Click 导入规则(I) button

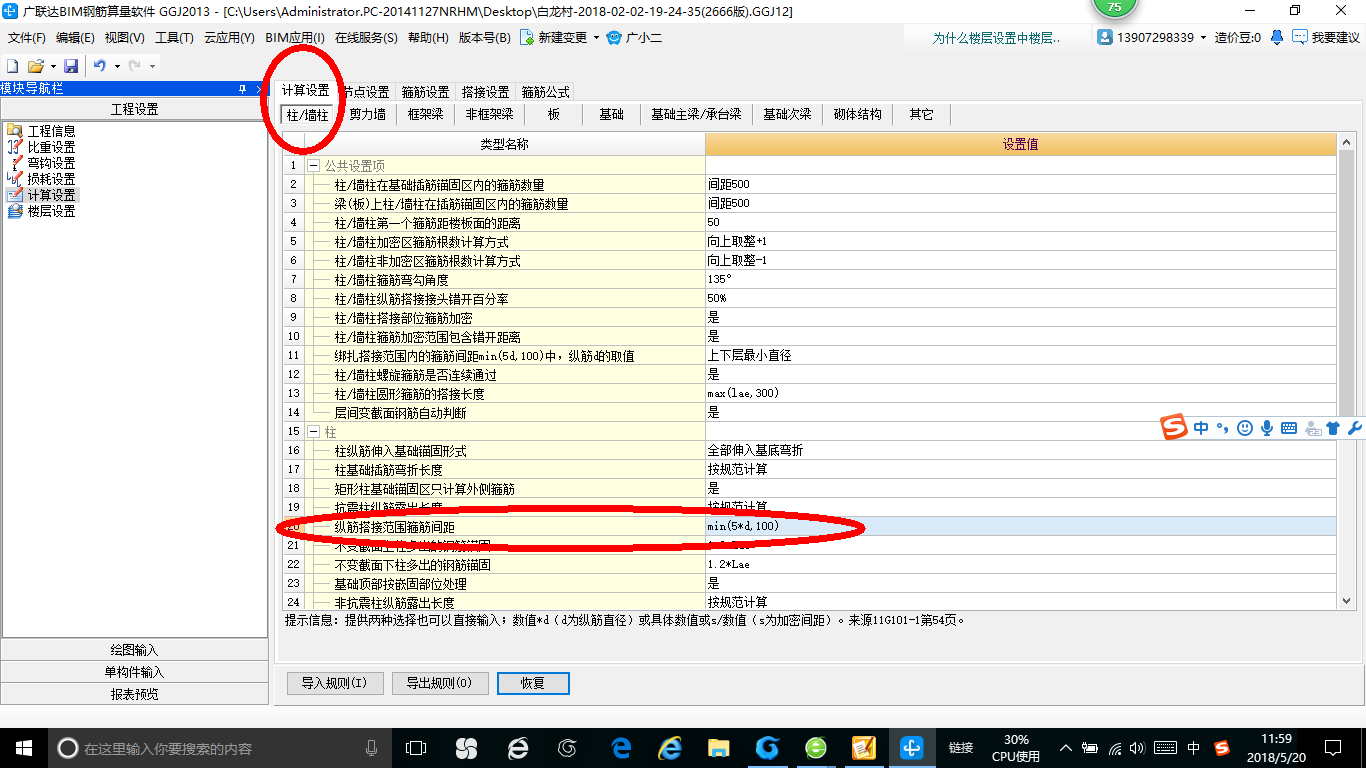(x=334, y=683)
